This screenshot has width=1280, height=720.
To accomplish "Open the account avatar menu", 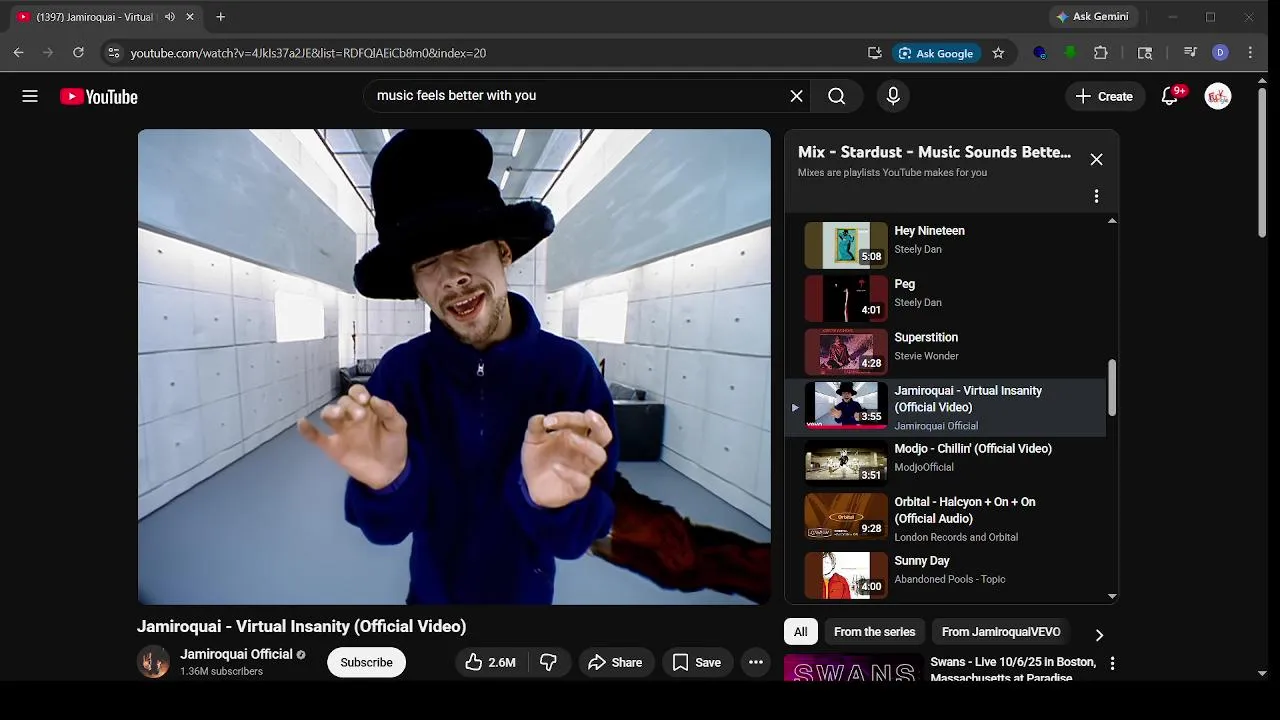I will [1218, 96].
